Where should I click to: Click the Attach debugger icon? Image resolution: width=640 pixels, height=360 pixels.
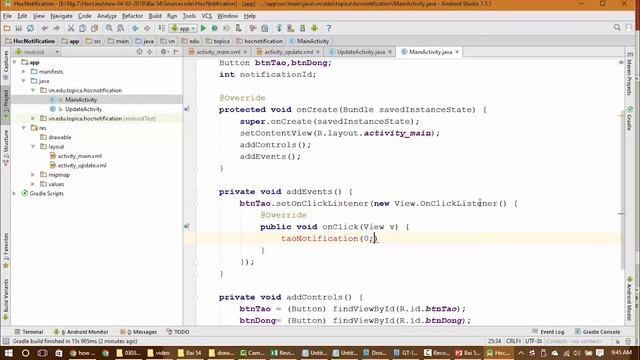pos(238,28)
